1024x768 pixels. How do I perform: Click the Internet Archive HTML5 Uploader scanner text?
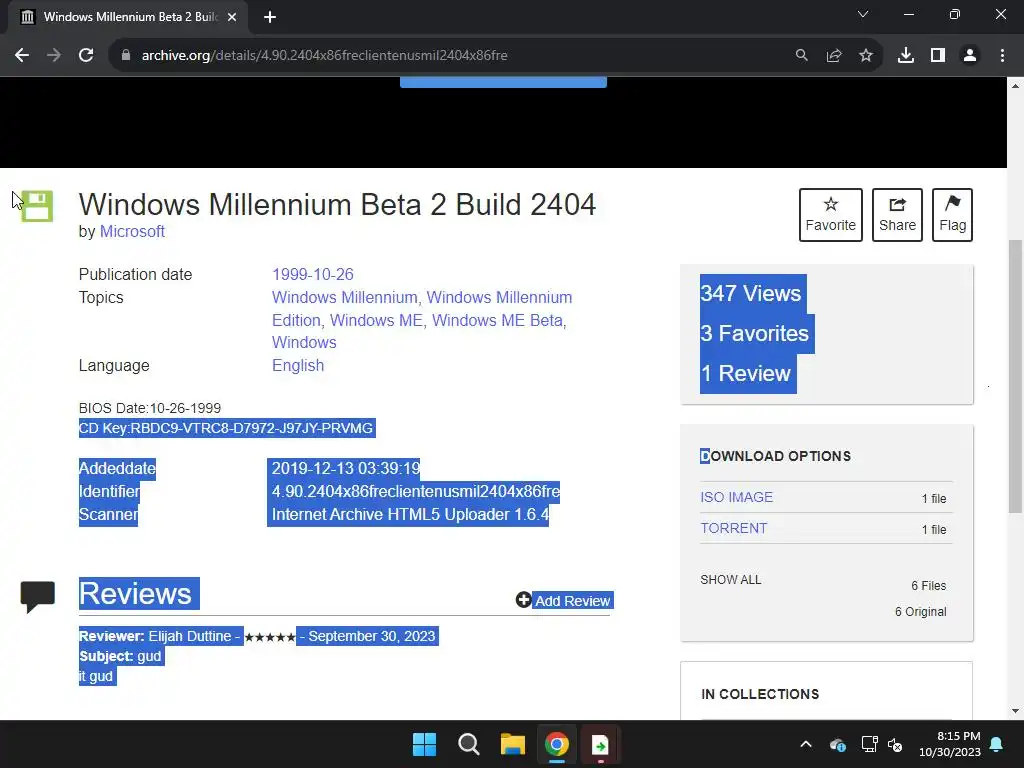[x=409, y=515]
